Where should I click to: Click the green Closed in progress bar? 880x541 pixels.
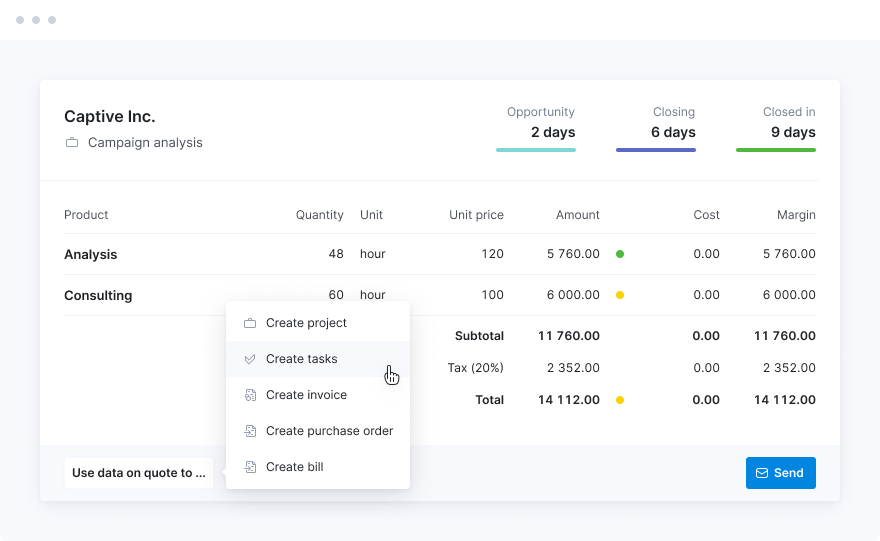(x=776, y=150)
